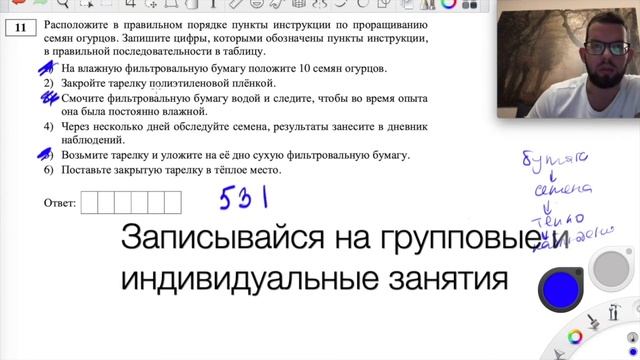640x360 pixels.
Task: Open the Color Editor wheel in toolbar
Action: (449, 3)
